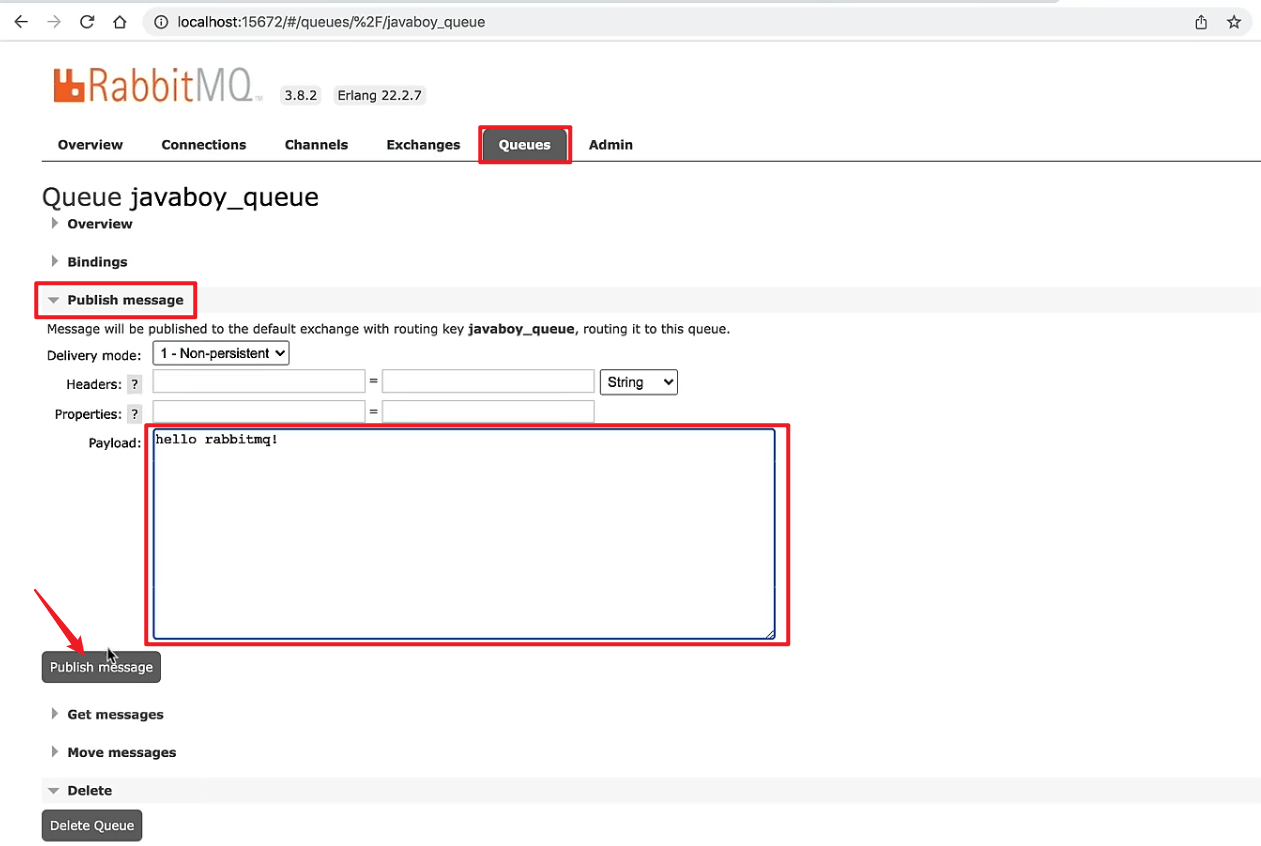Screen dimensions: 1261x846
Task: Click the RabbitMQ logo
Action: (158, 86)
